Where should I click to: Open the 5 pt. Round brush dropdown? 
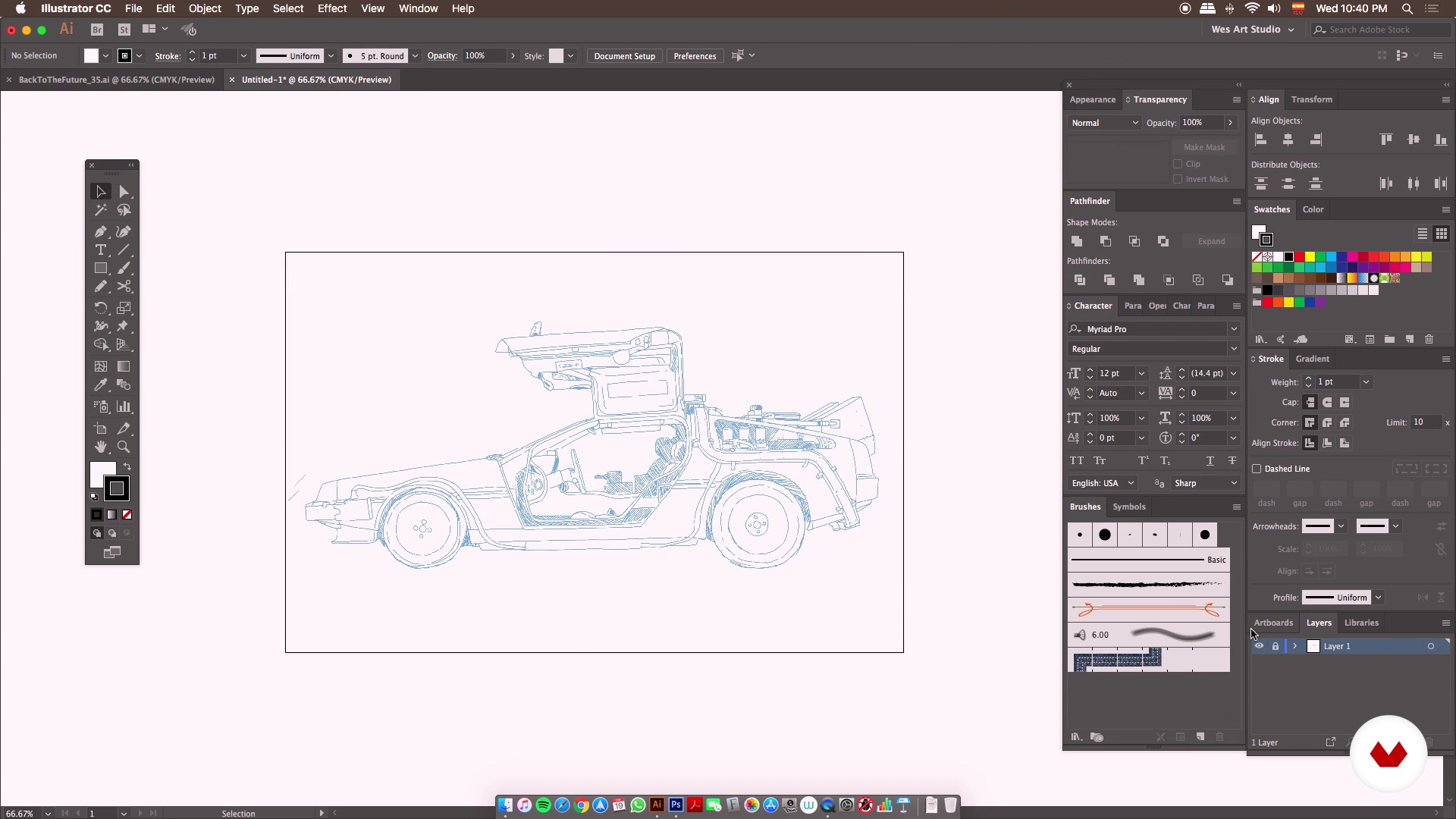pyautogui.click(x=415, y=56)
